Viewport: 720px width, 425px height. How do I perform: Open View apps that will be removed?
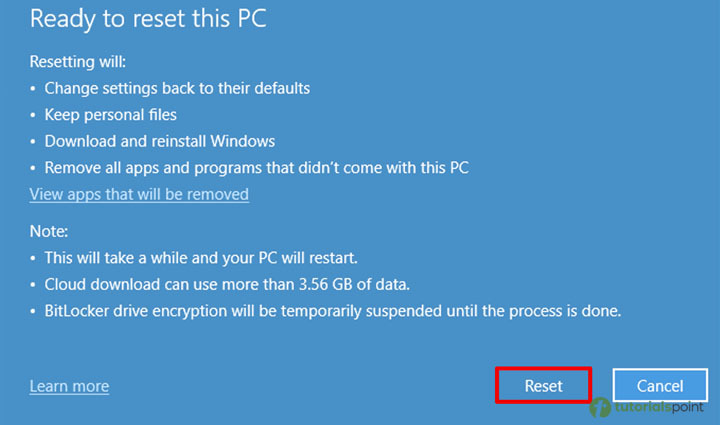[139, 194]
